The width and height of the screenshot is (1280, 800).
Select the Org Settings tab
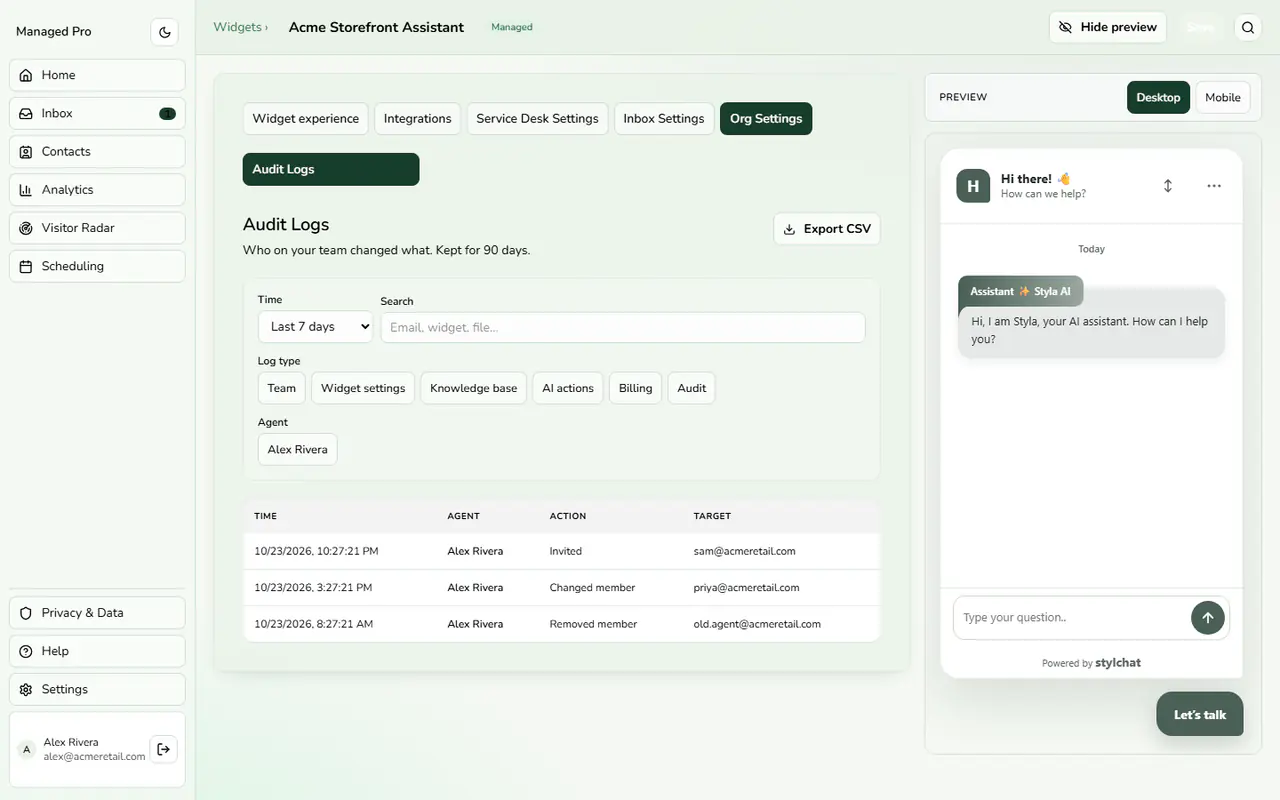(x=766, y=118)
